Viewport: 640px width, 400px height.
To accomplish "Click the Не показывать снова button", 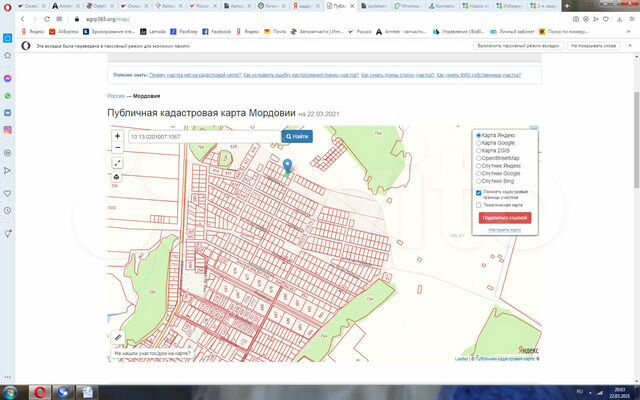I will [593, 46].
